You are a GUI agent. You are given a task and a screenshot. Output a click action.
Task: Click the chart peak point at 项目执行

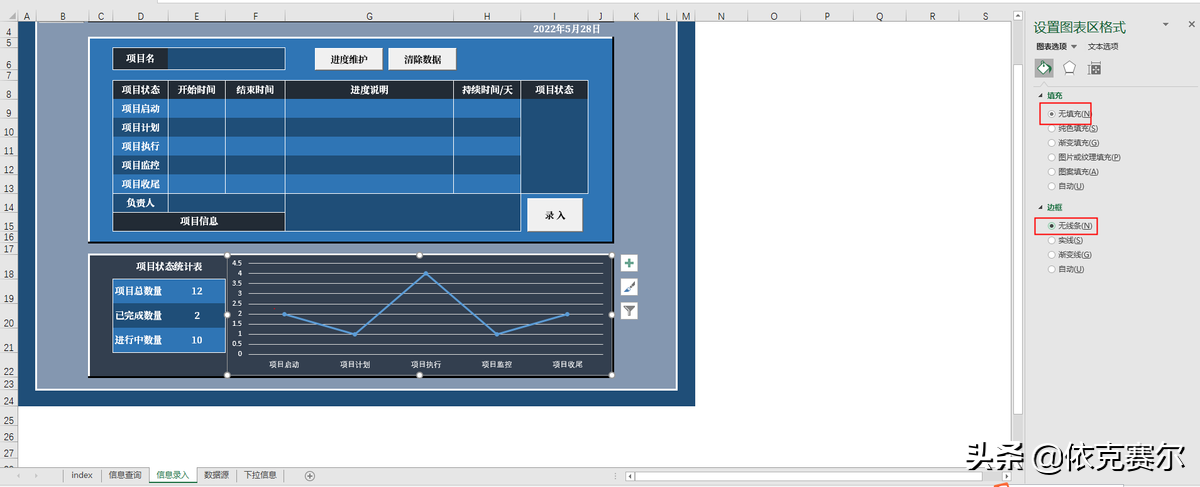425,273
